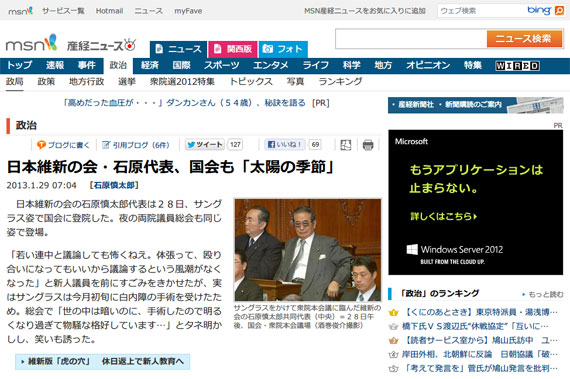Click the WIRED logo in navigation
The width and height of the screenshot is (570, 379).
point(517,66)
